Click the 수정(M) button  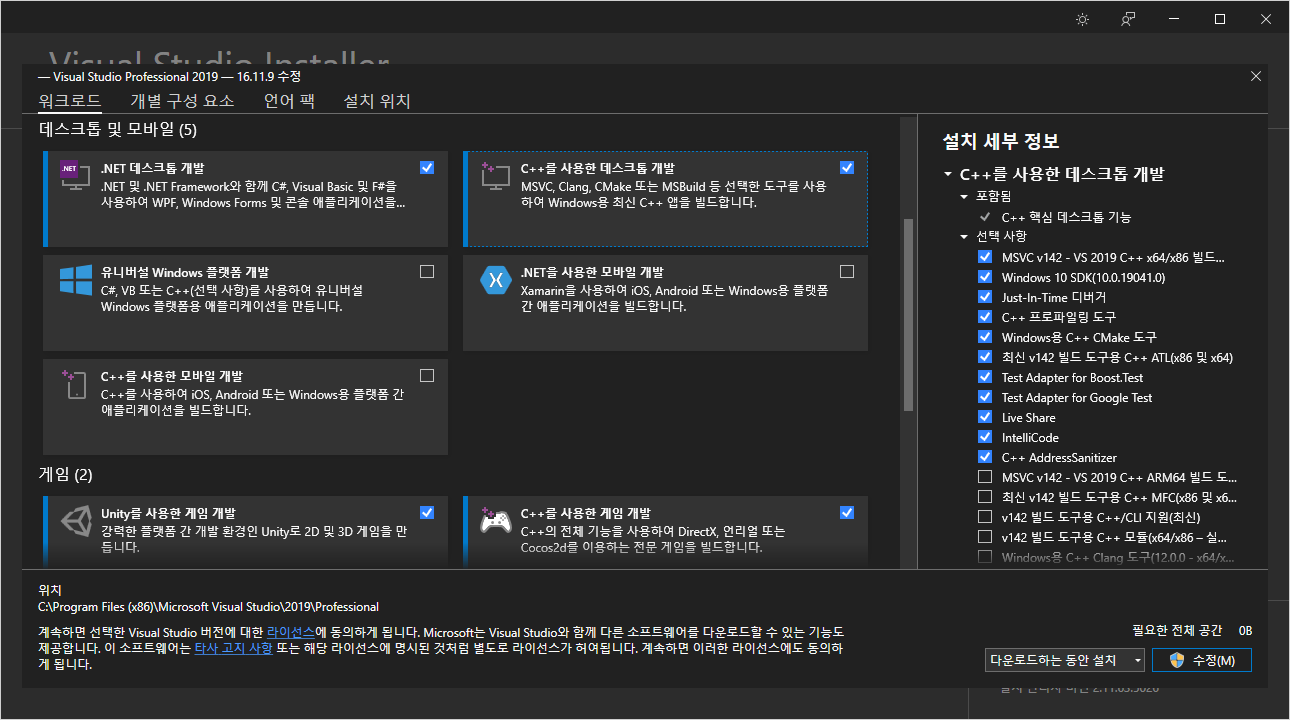(x=1202, y=660)
